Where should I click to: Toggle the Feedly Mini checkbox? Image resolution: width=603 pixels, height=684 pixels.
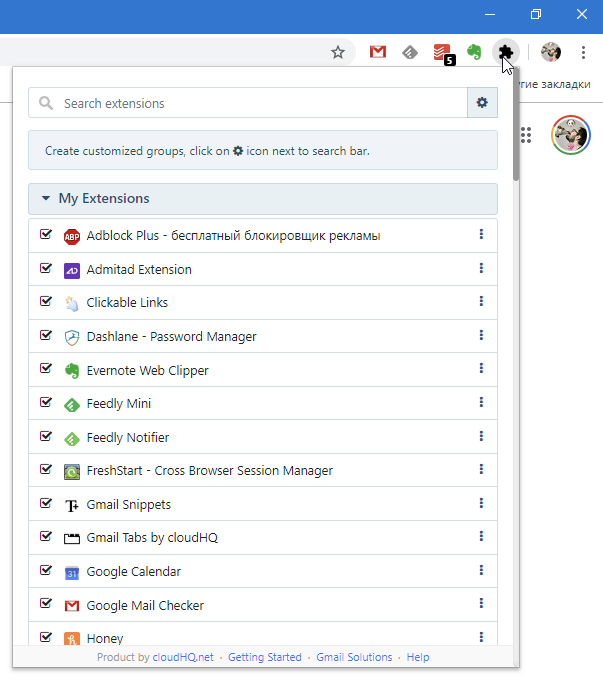(x=46, y=402)
